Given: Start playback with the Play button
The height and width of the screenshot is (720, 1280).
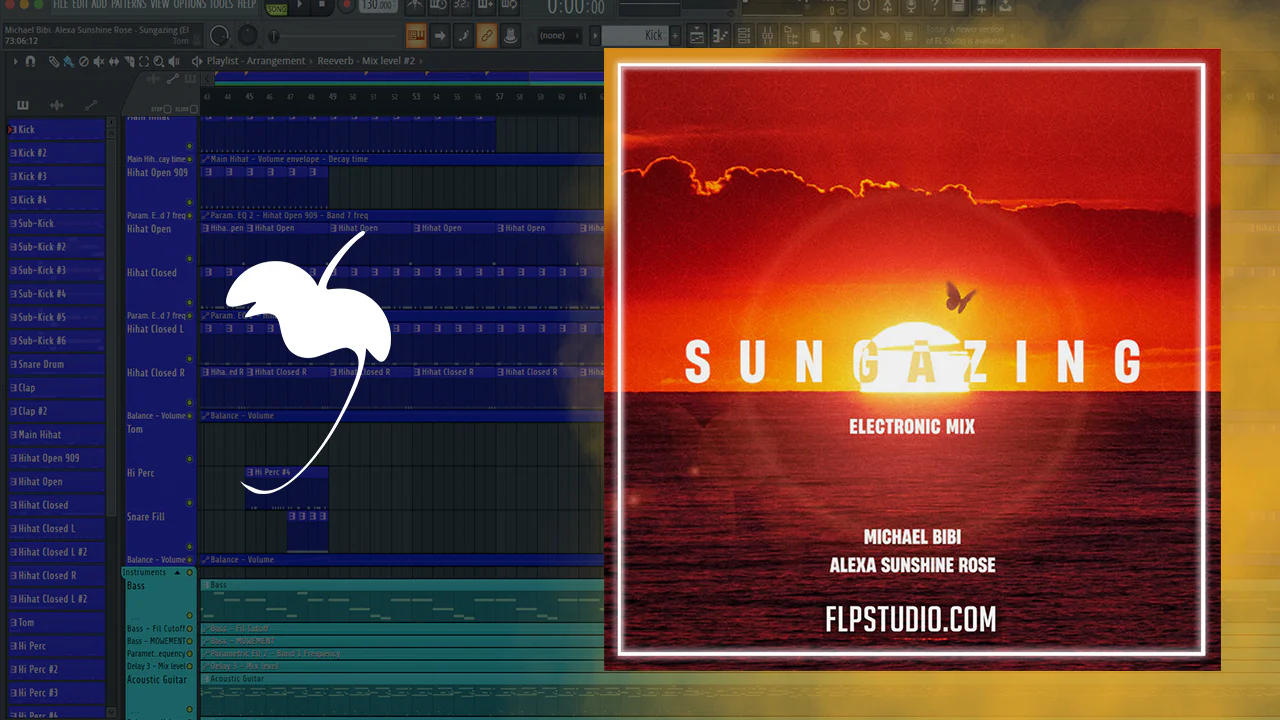Looking at the screenshot, I should [x=297, y=5].
